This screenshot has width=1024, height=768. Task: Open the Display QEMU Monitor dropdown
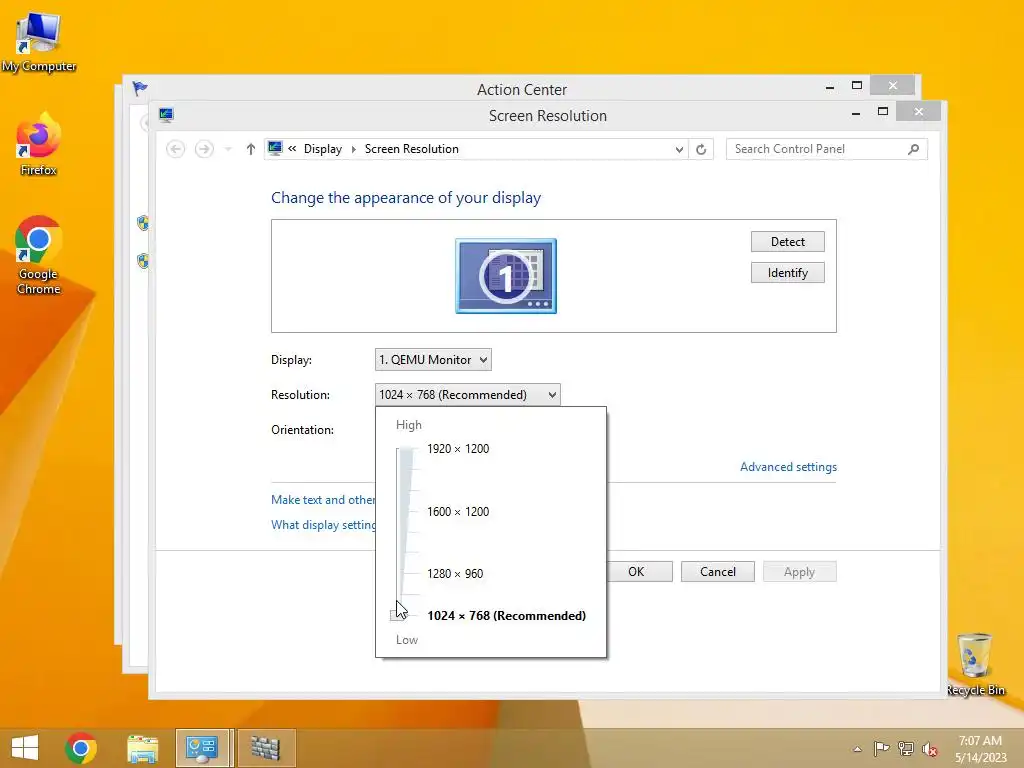pos(433,359)
